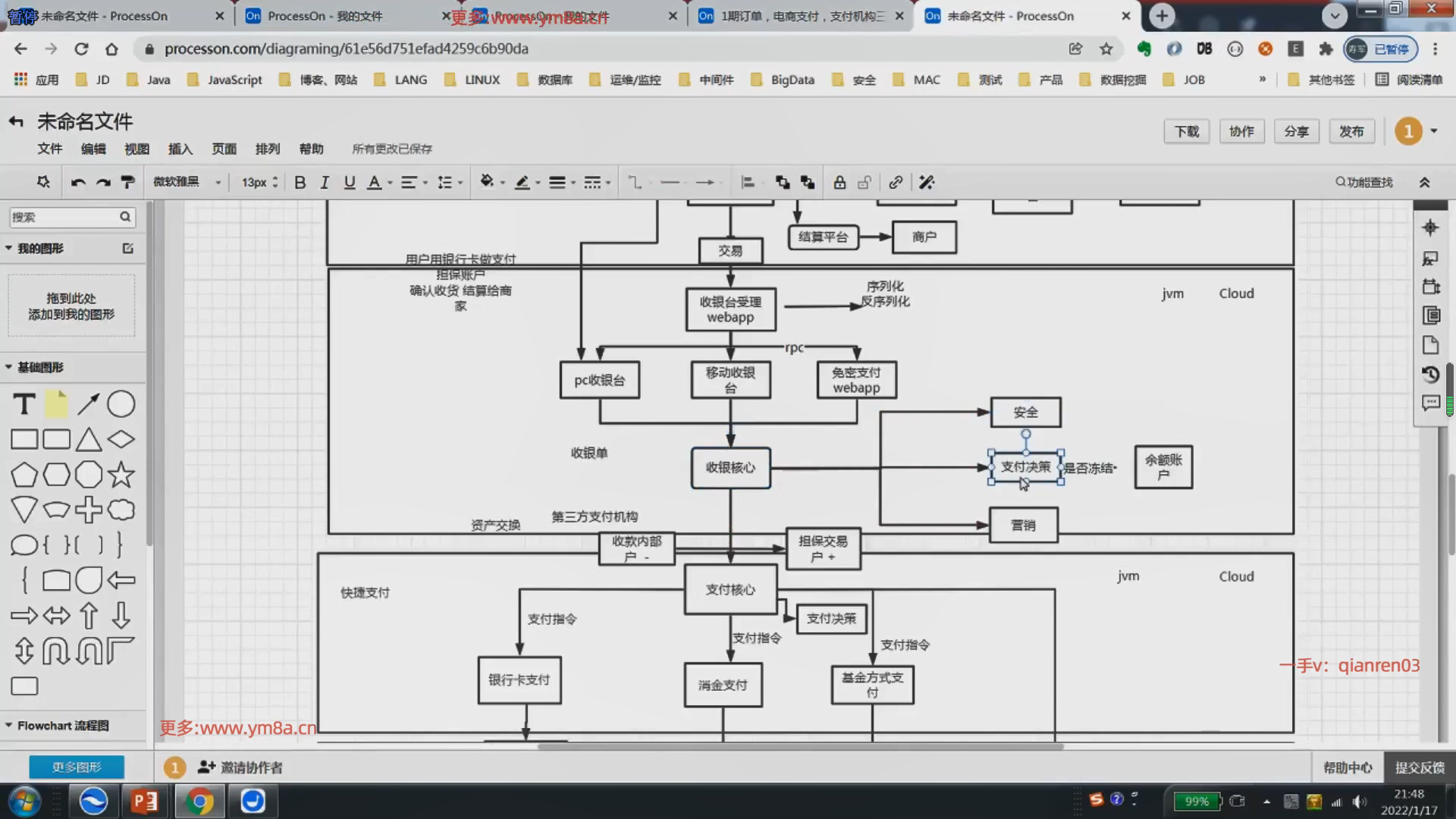Toggle bold text formatting
The image size is (1456, 819).
click(x=300, y=182)
